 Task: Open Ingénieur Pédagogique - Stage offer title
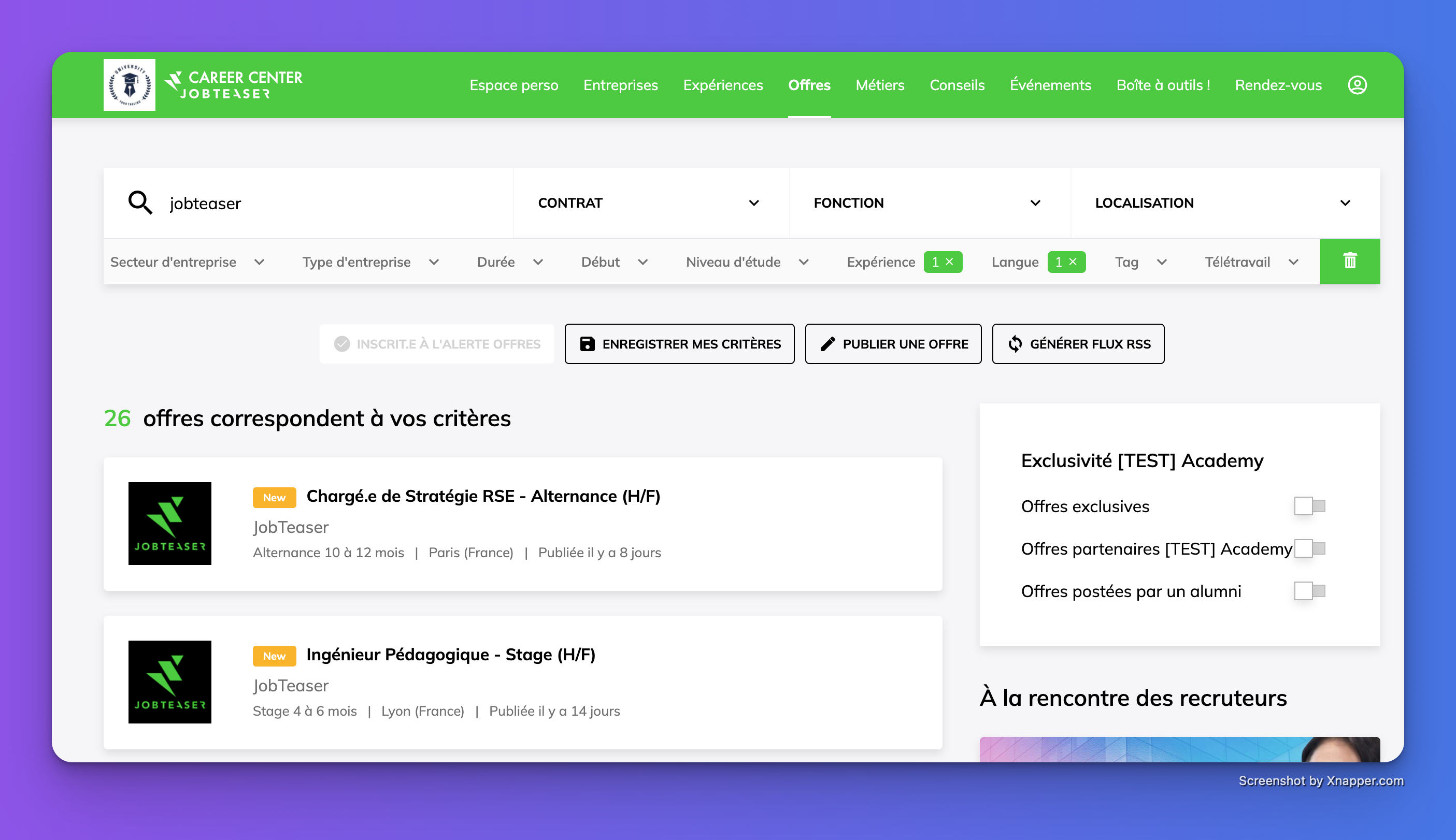click(451, 655)
